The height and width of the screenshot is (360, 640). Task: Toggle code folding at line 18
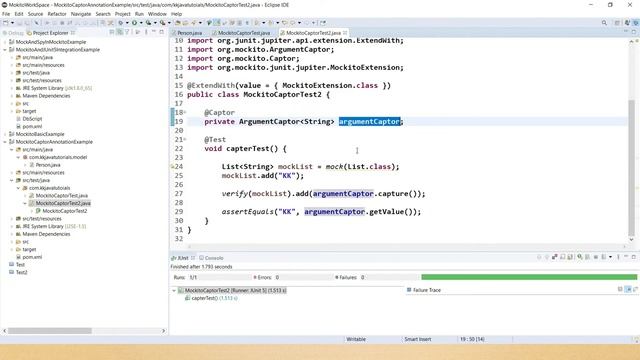(x=185, y=112)
